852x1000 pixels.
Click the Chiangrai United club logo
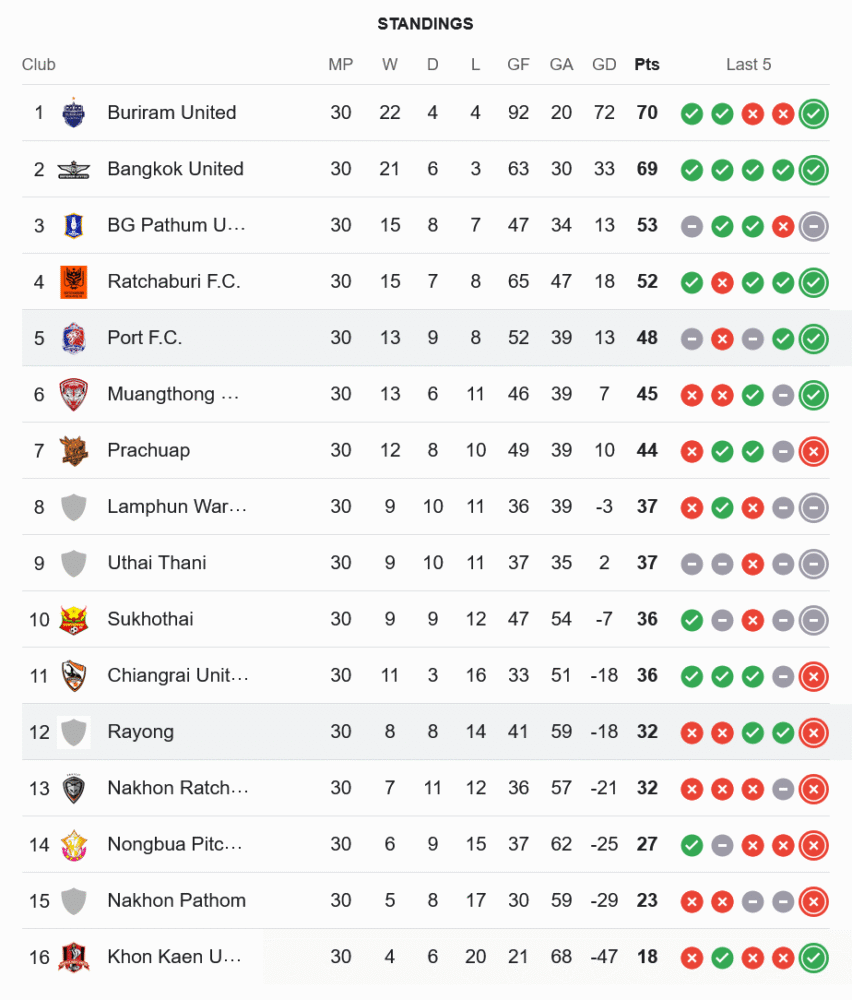click(73, 675)
